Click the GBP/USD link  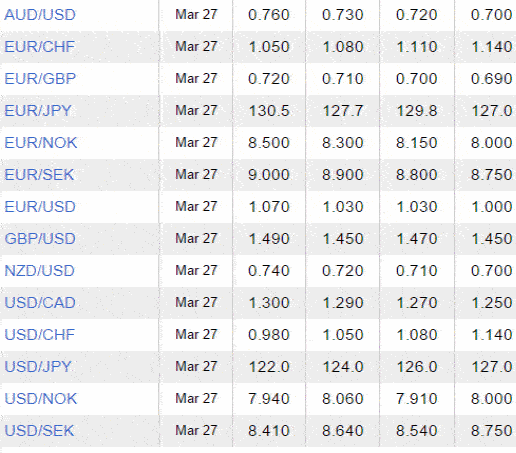[x=40, y=239]
